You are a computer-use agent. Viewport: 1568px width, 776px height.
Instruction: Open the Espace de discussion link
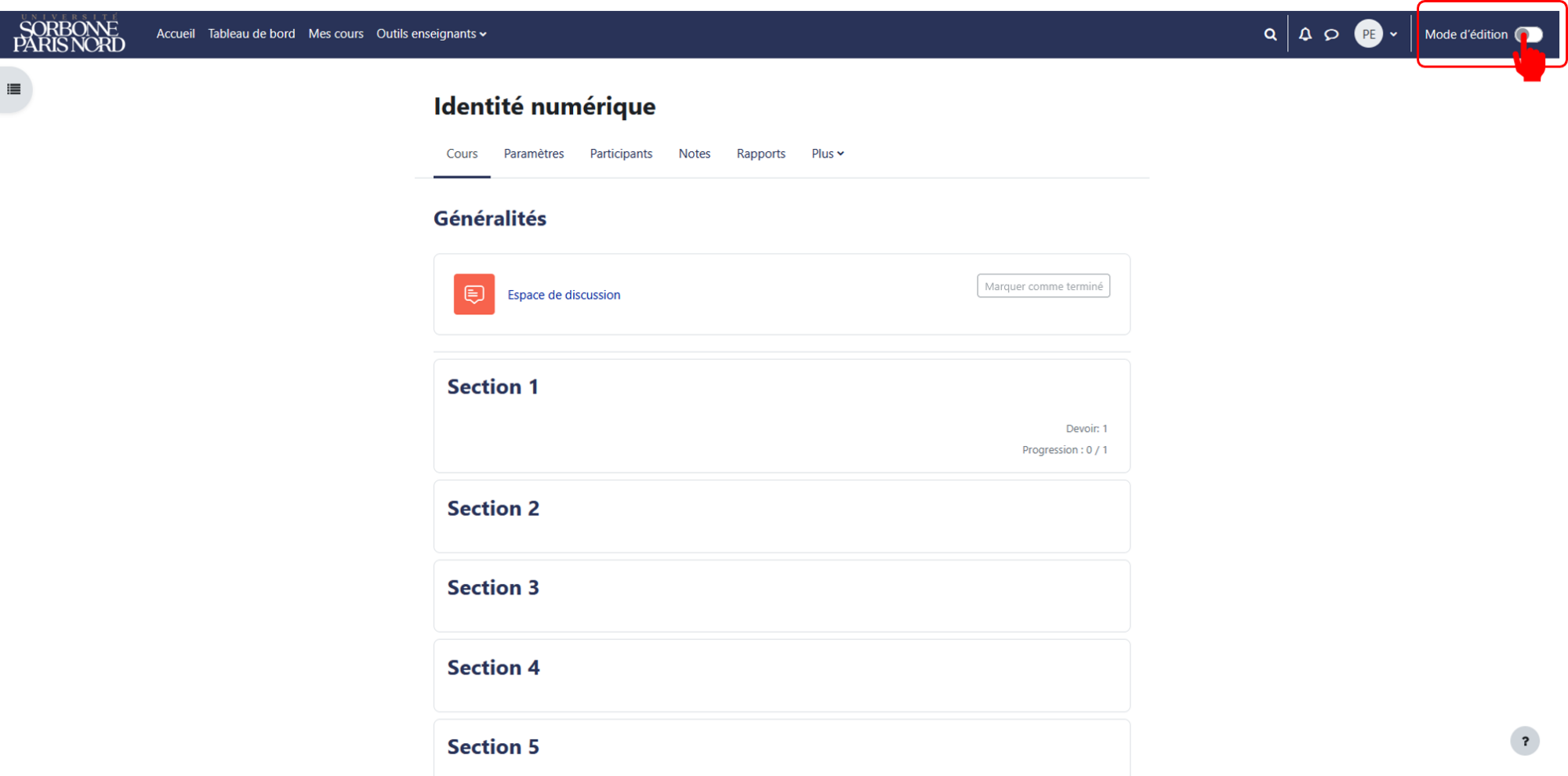click(x=564, y=295)
